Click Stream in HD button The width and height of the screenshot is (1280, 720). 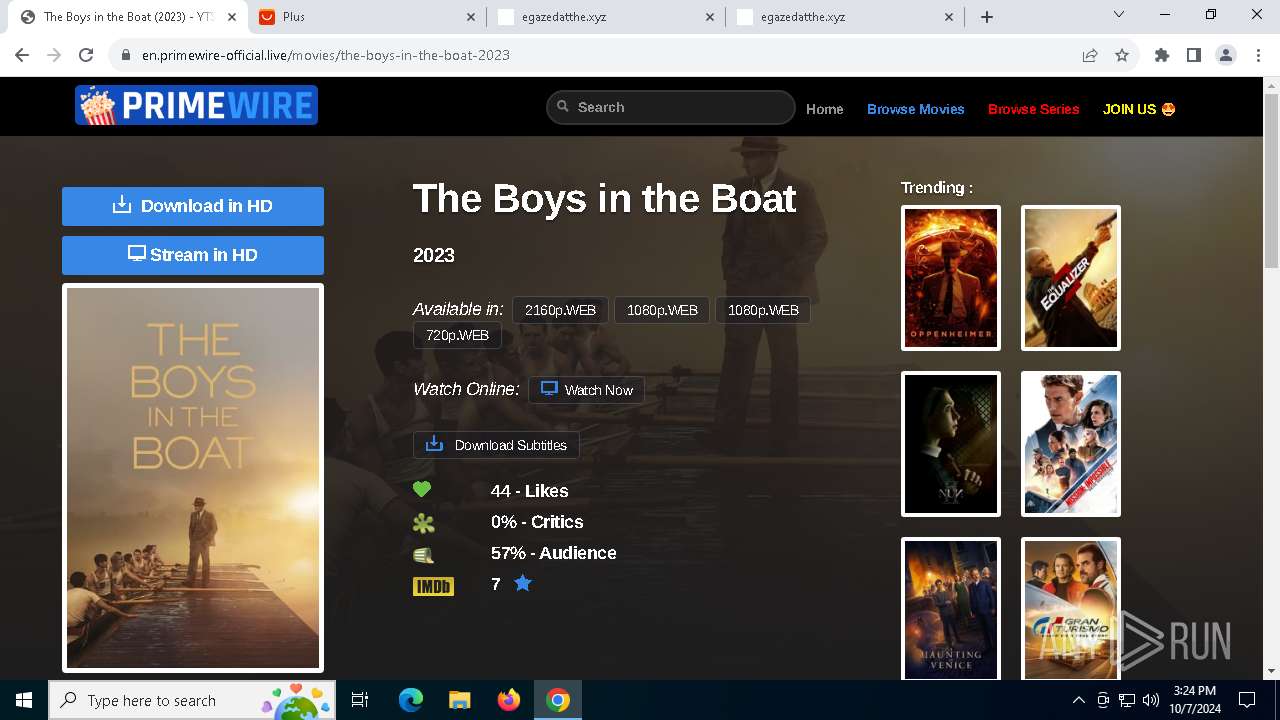(x=193, y=255)
